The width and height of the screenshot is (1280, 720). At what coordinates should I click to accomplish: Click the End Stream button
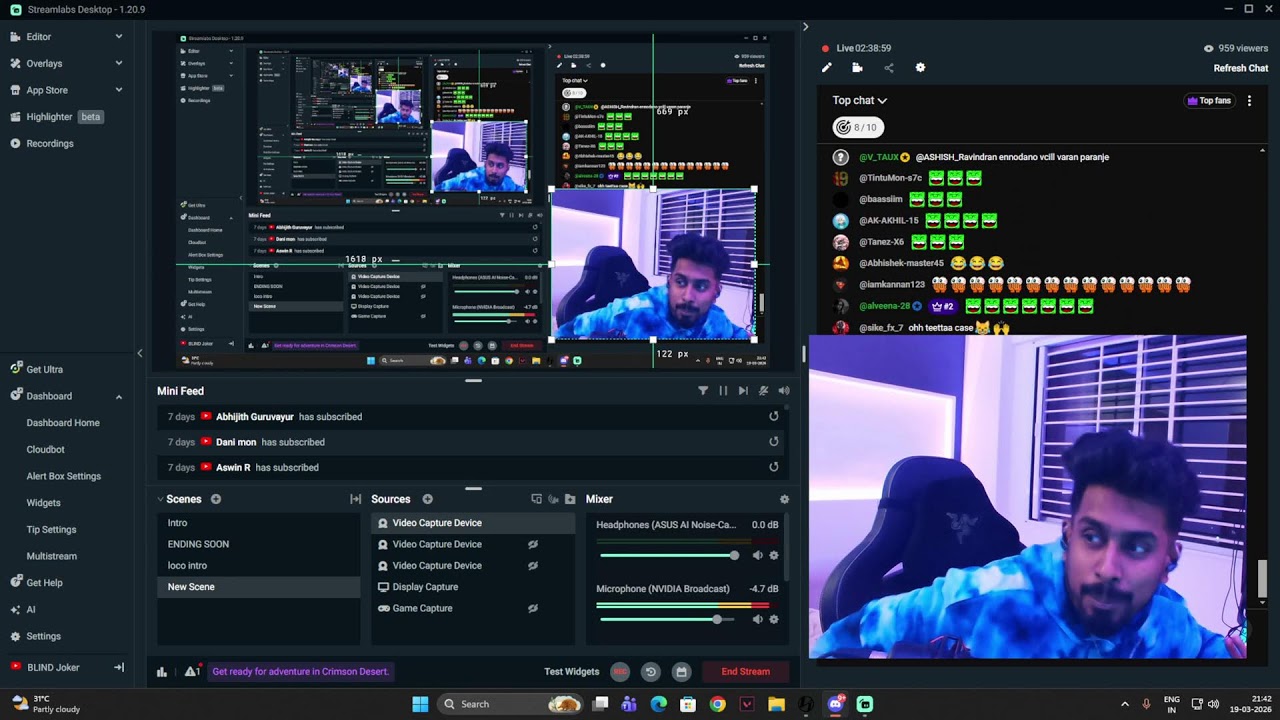pyautogui.click(x=746, y=672)
